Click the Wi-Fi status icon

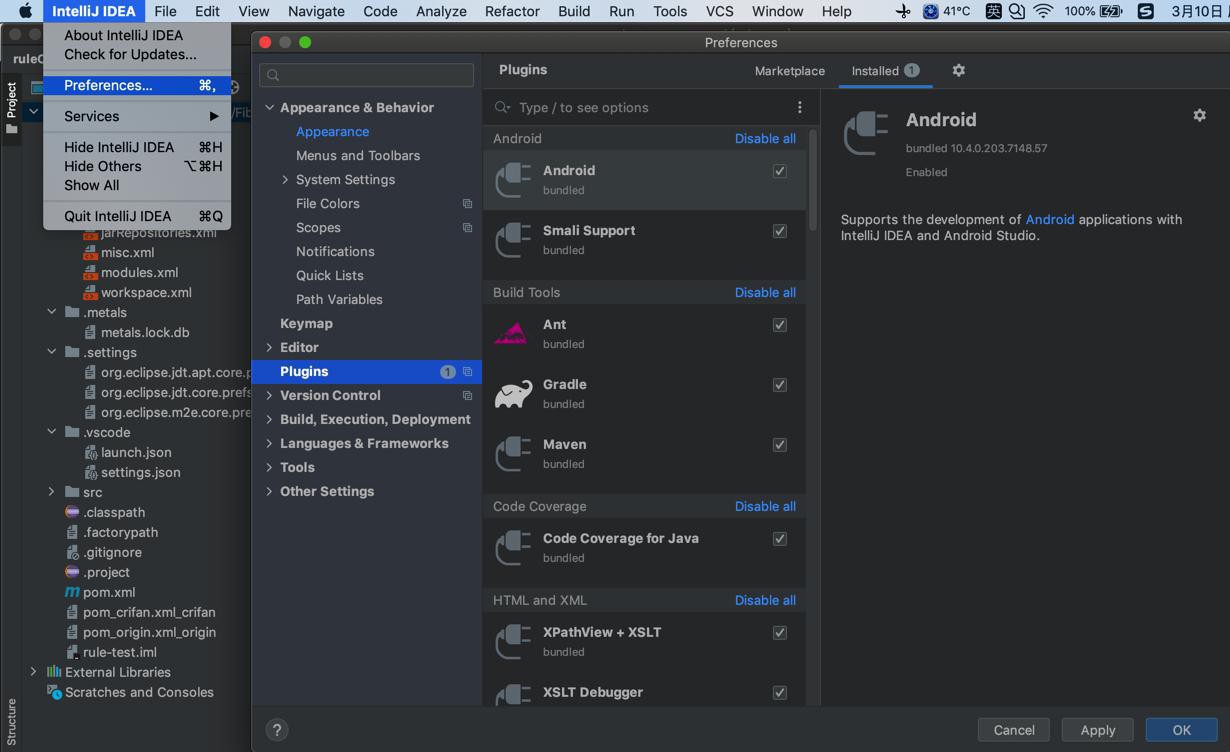[1043, 11]
